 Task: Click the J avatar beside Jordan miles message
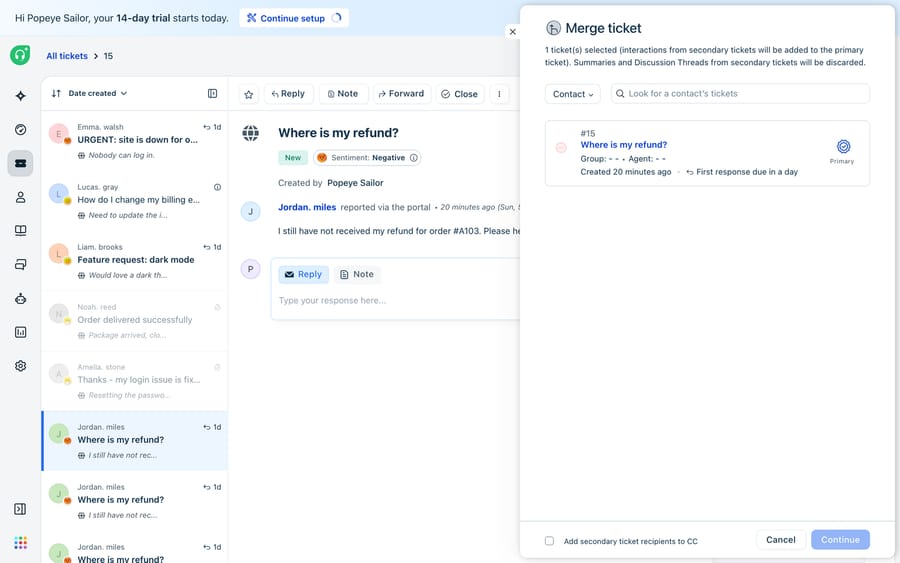250,211
